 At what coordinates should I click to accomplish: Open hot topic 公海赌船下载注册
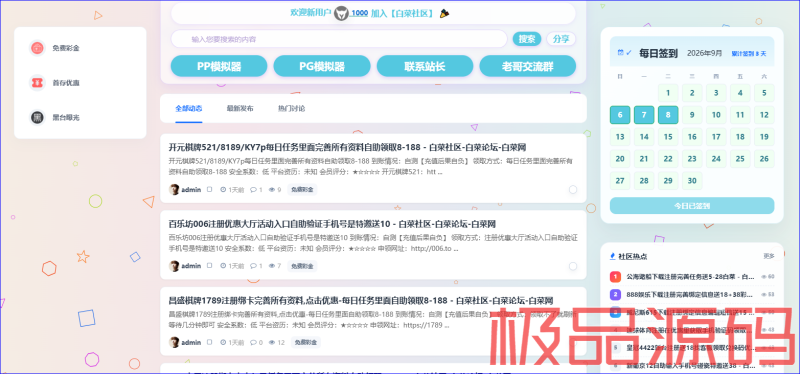690,277
